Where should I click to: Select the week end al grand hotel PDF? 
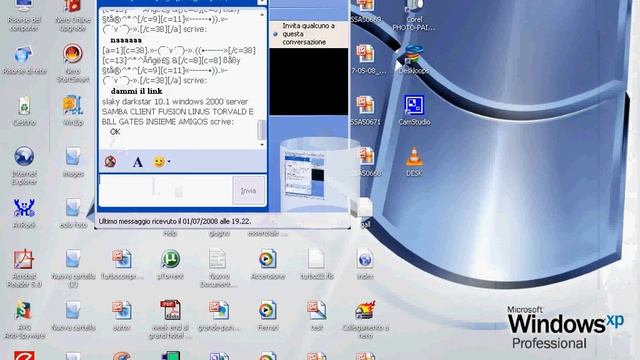click(x=170, y=320)
